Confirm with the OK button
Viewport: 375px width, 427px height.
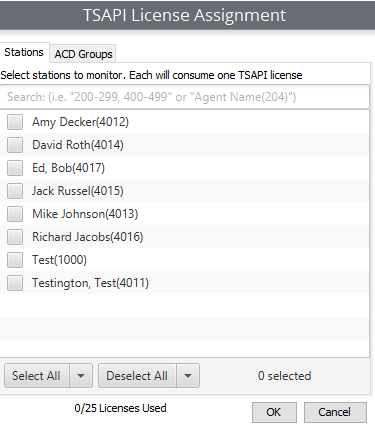(x=274, y=412)
